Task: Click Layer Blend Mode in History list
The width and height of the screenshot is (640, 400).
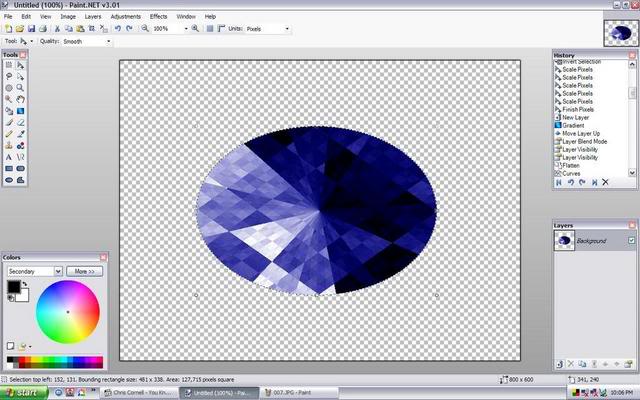Action: coord(584,141)
